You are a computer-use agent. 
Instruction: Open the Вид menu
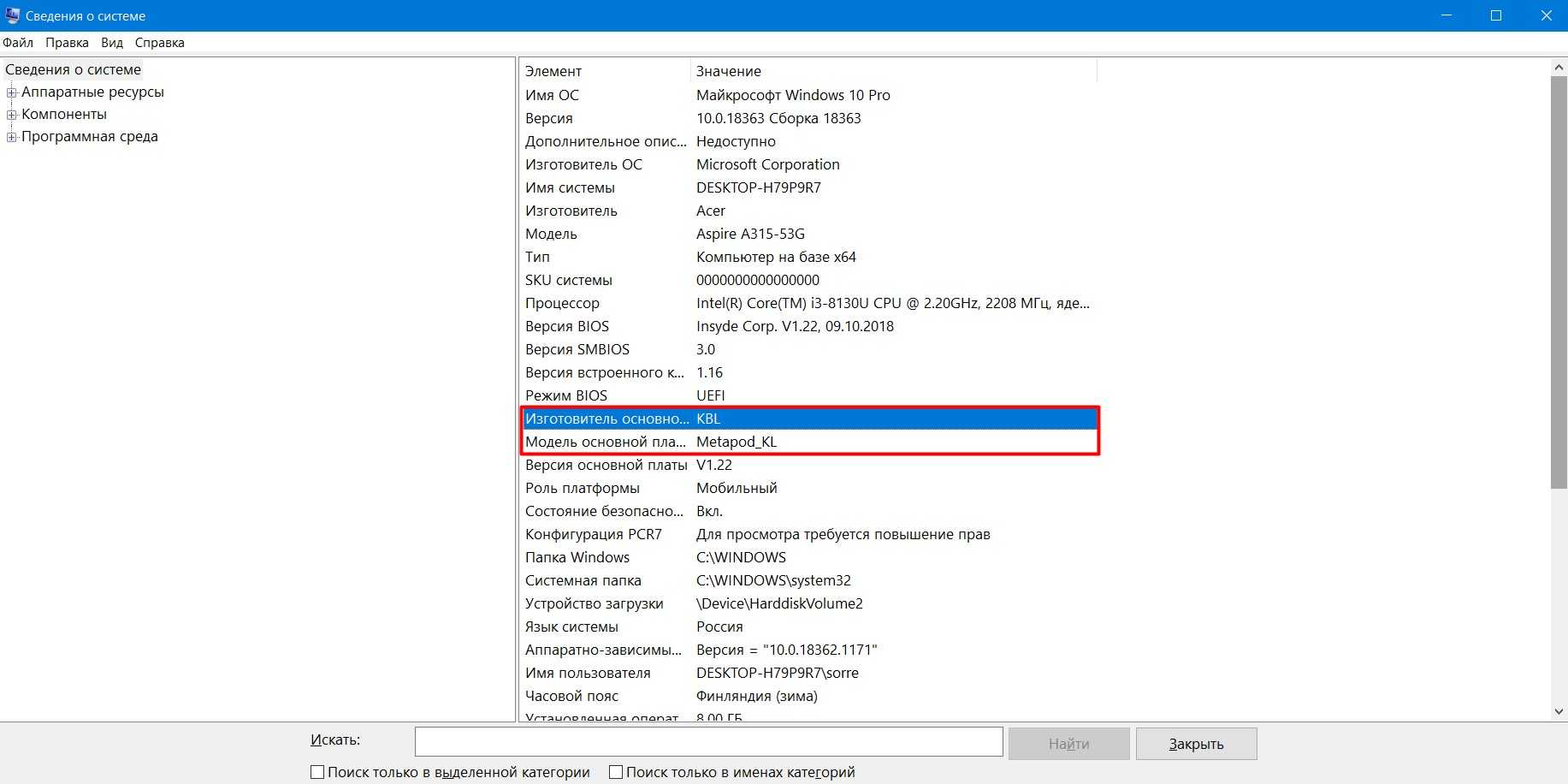(112, 43)
